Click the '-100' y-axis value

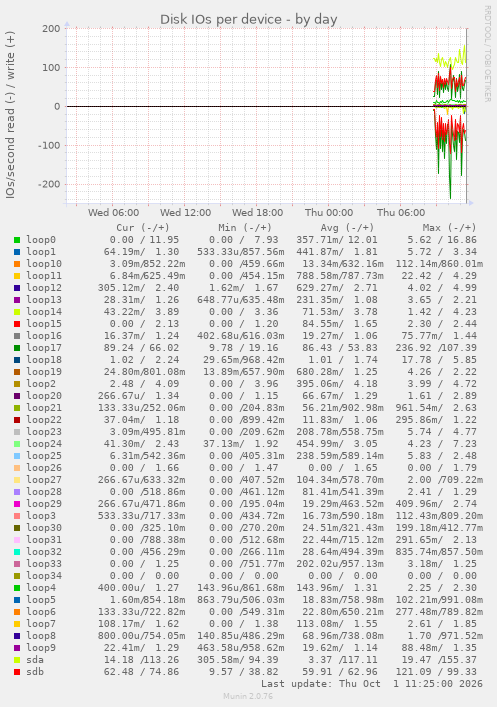point(49,146)
